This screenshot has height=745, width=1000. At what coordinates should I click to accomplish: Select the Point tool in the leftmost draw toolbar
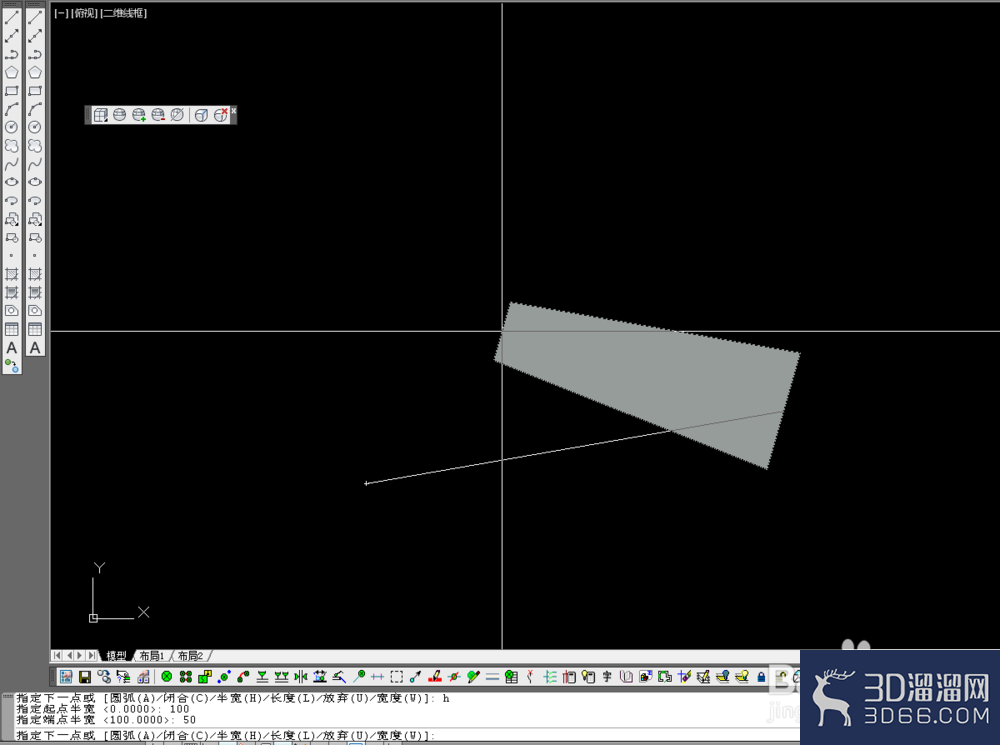[x=11, y=255]
